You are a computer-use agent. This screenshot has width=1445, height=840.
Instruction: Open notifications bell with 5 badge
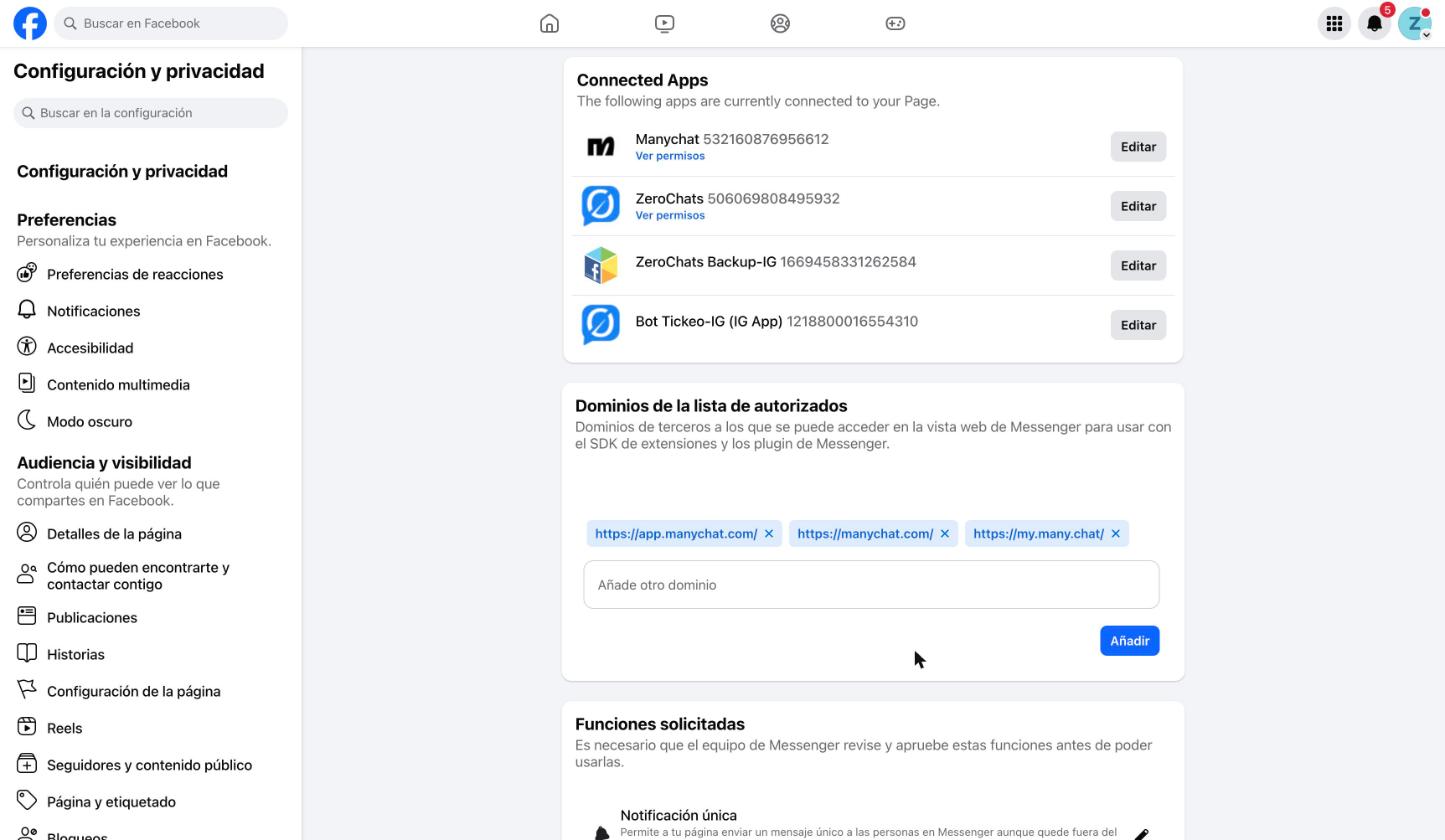click(x=1375, y=23)
